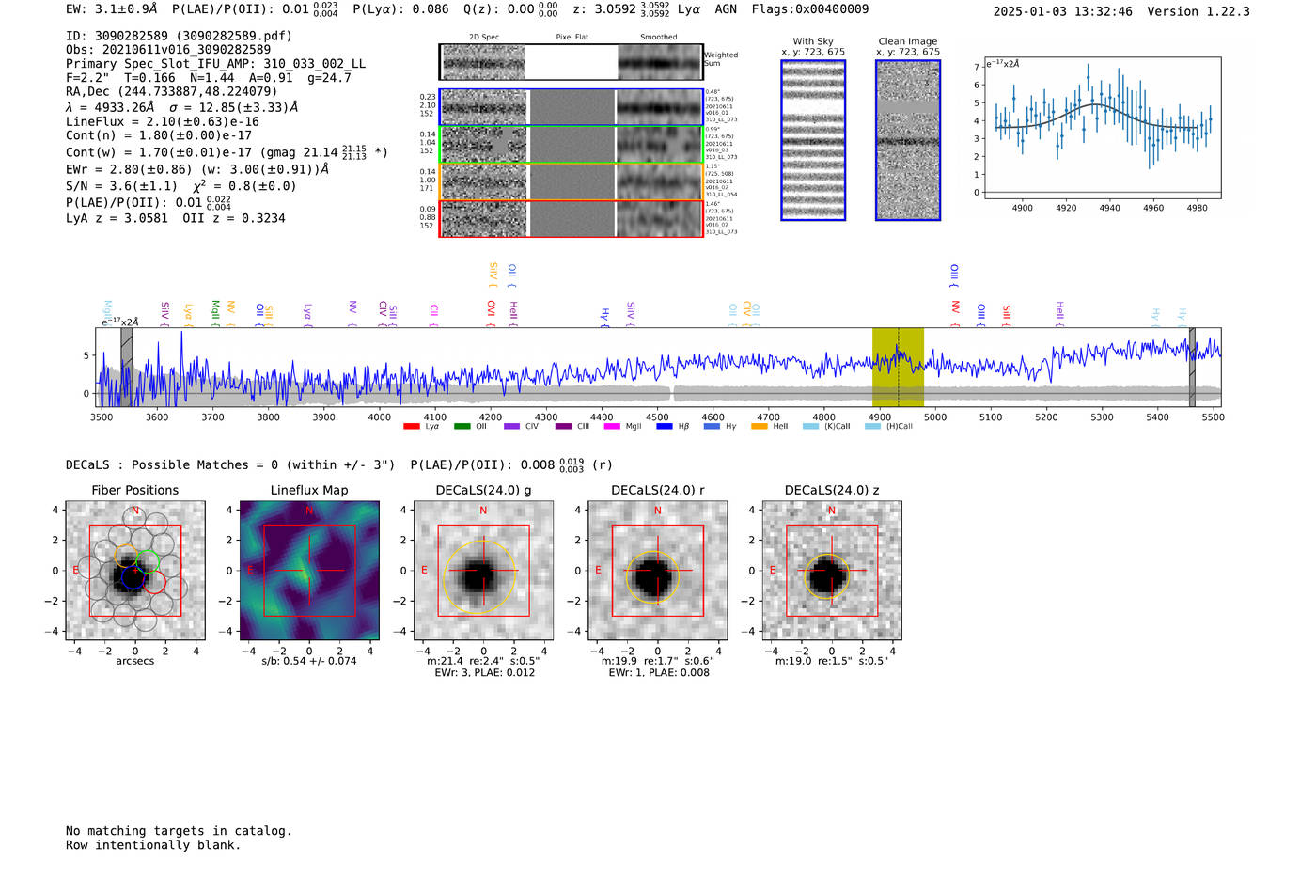Click the gray hatched band near 5460

click(1192, 367)
